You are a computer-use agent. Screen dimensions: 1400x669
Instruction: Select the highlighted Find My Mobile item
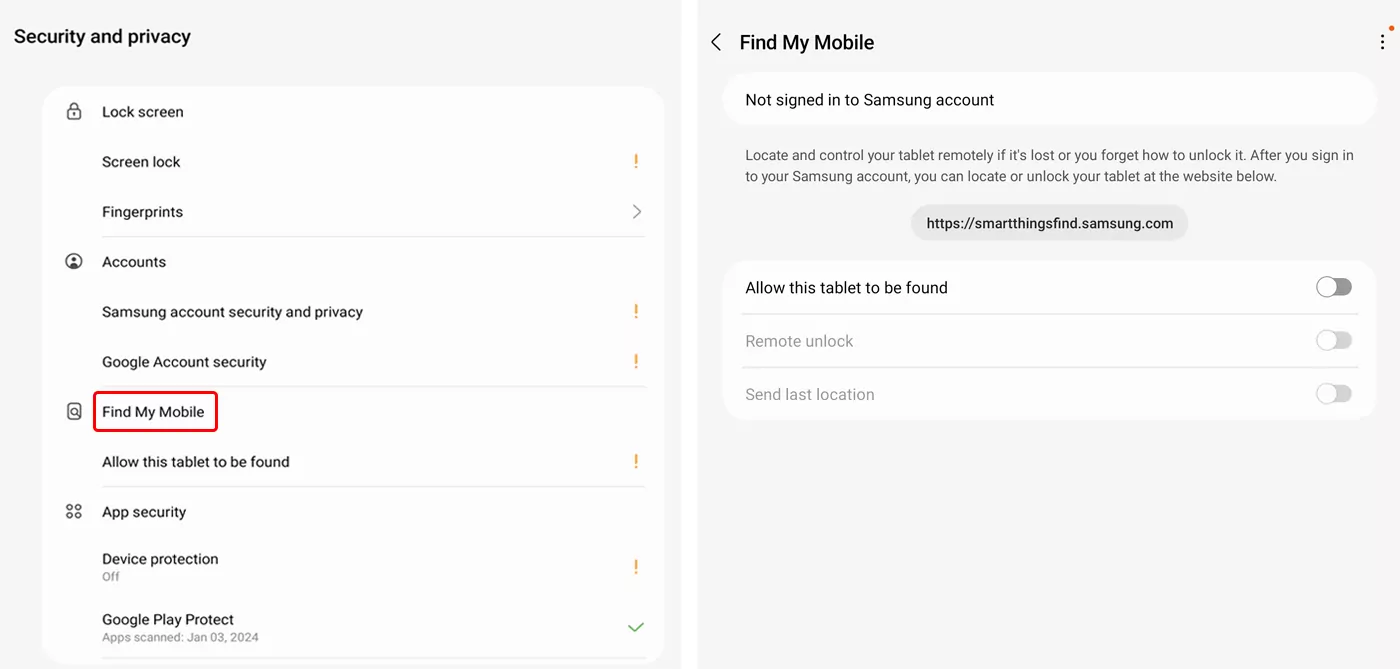click(155, 411)
